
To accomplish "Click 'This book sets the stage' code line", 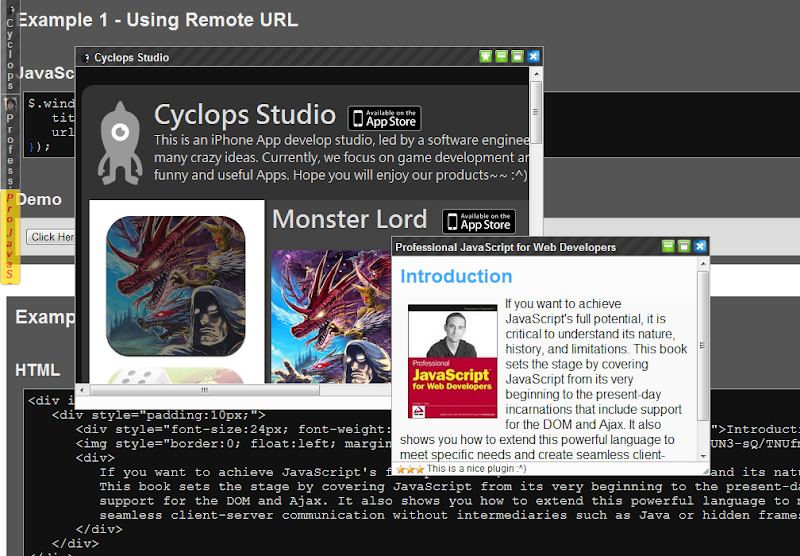I will pos(449,487).
